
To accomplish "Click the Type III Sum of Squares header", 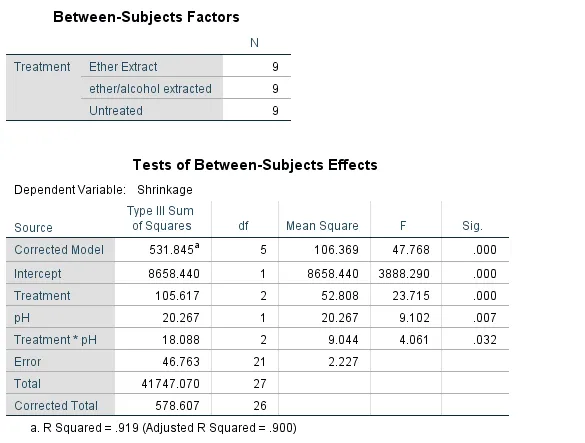I will [160, 218].
